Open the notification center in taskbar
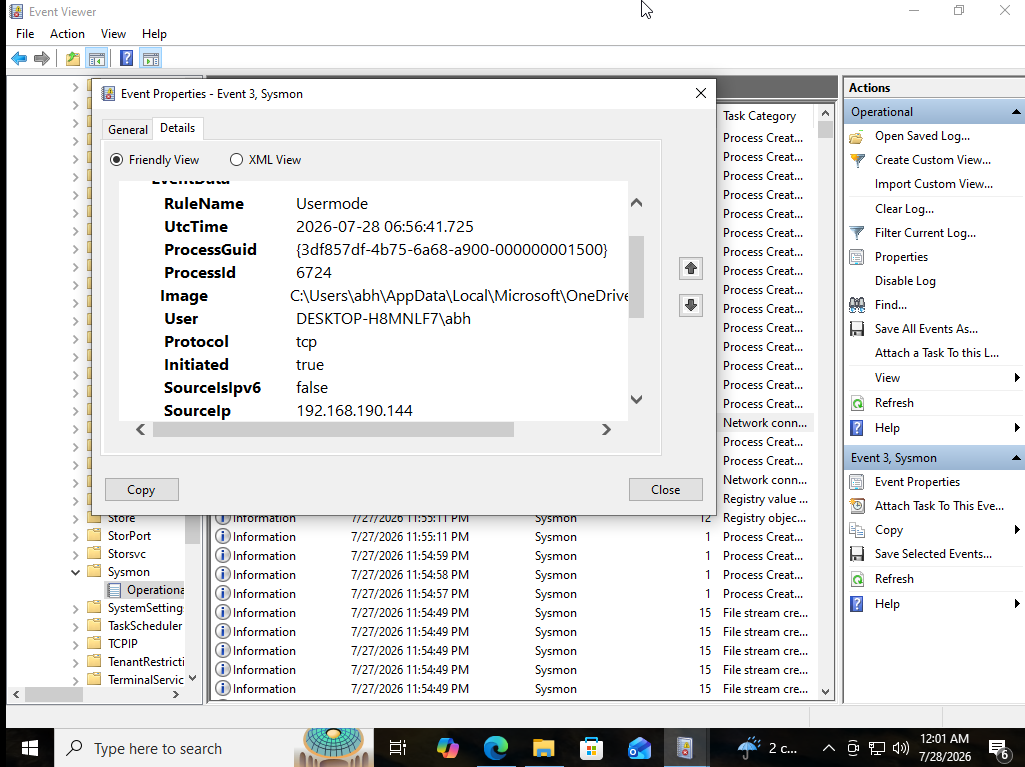Image resolution: width=1025 pixels, height=767 pixels. click(998, 748)
